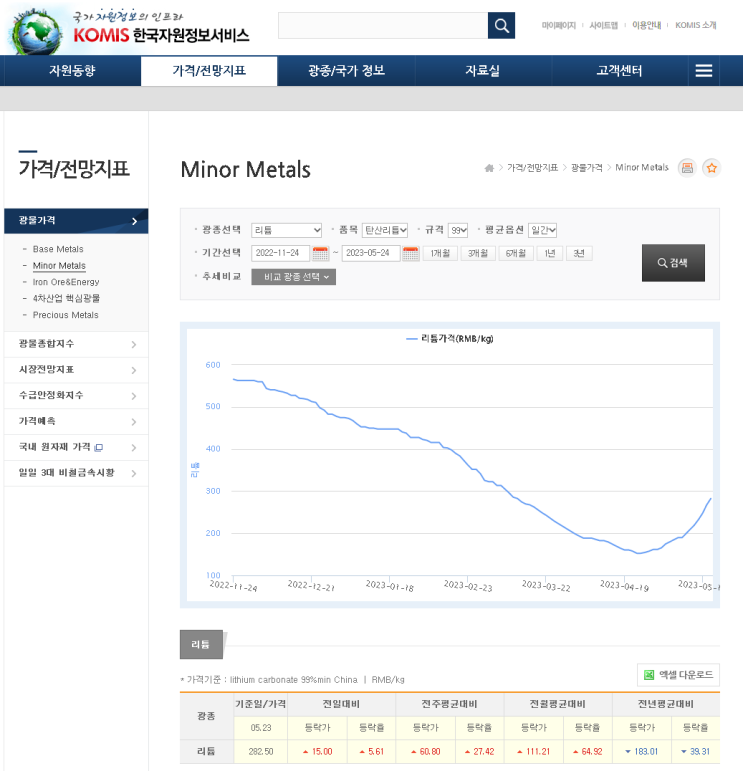Open the 고객센터 main menu
The height and width of the screenshot is (771, 743).
tap(620, 71)
